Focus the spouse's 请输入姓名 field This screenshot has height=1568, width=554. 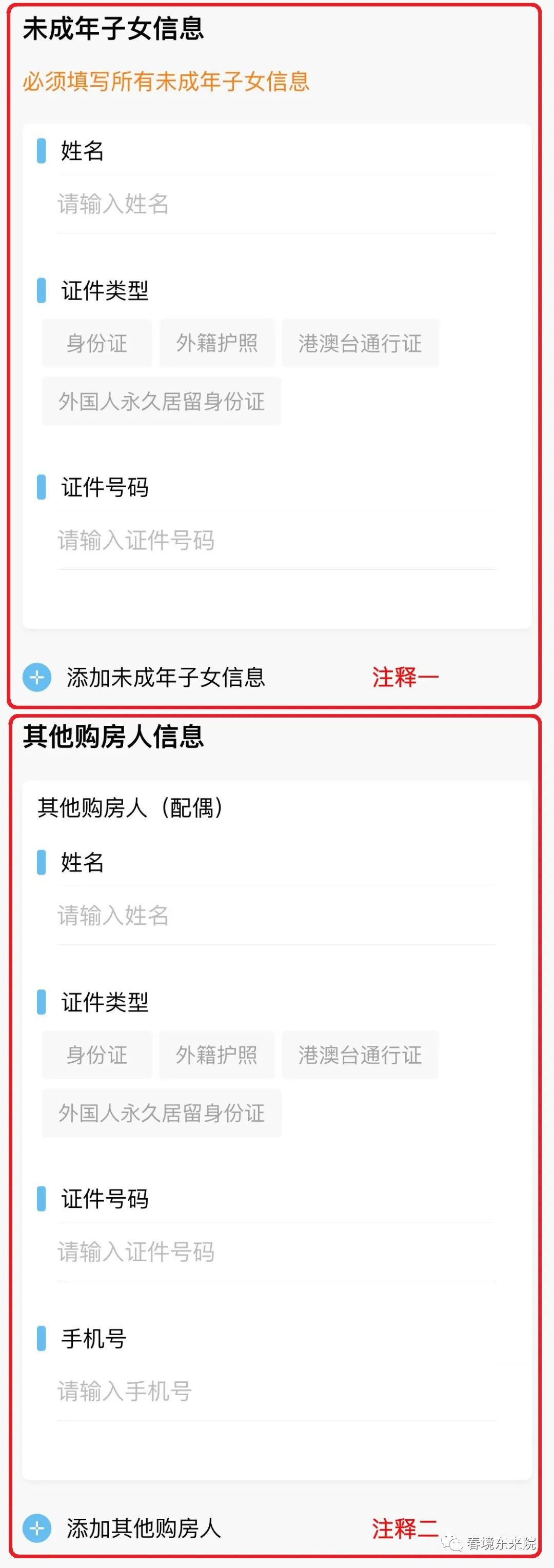[x=277, y=916]
